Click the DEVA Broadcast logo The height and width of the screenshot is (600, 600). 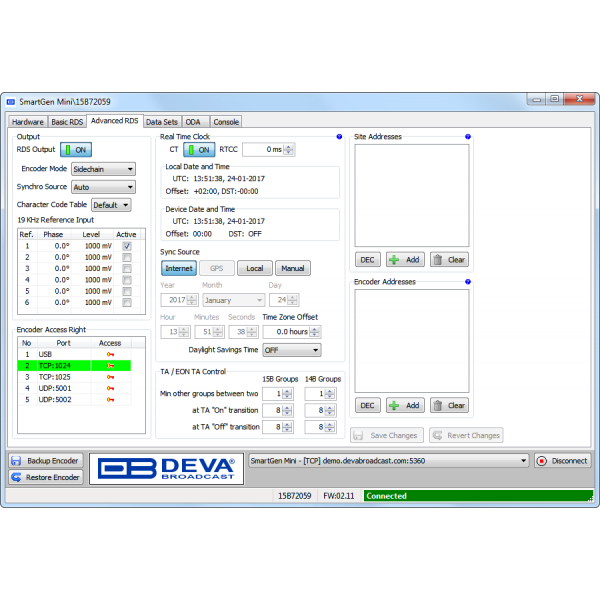point(166,469)
